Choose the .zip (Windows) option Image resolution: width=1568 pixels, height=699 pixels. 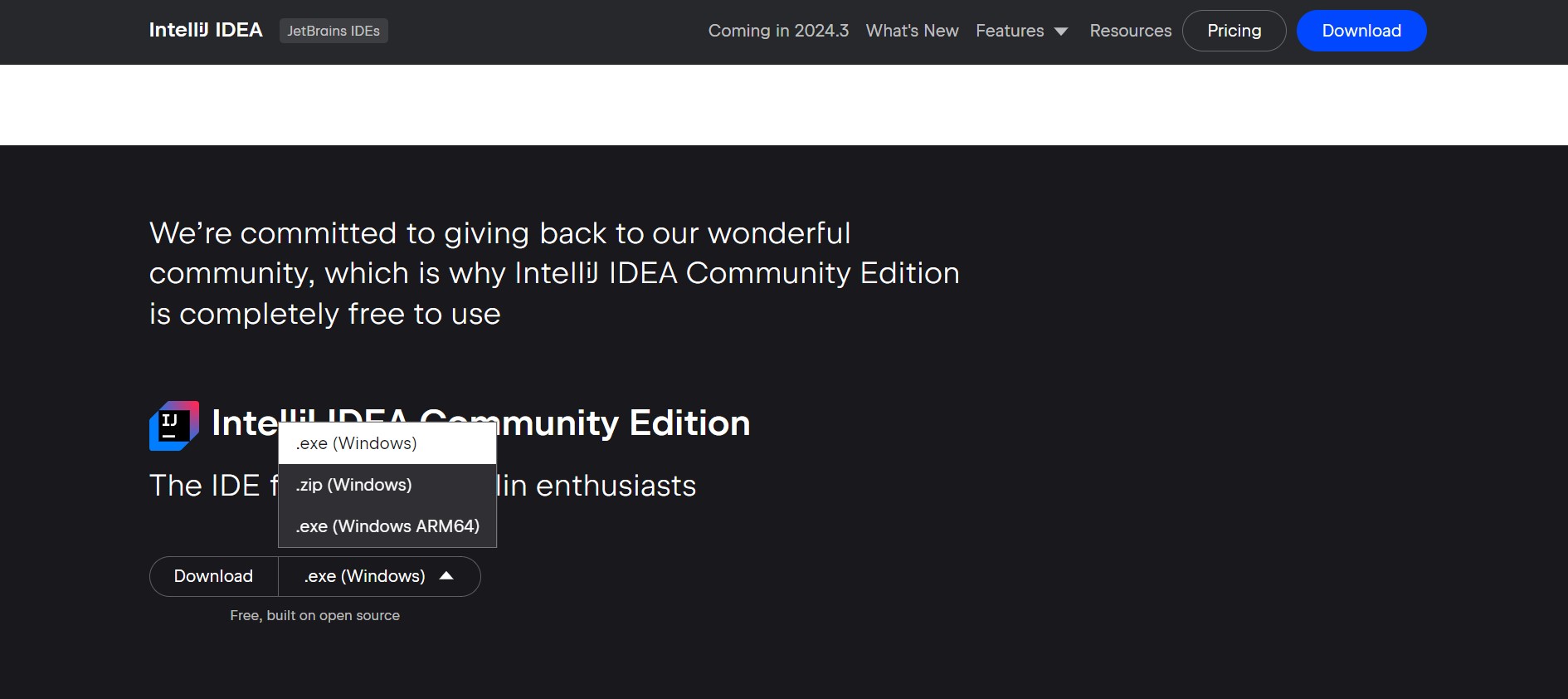tap(387, 485)
